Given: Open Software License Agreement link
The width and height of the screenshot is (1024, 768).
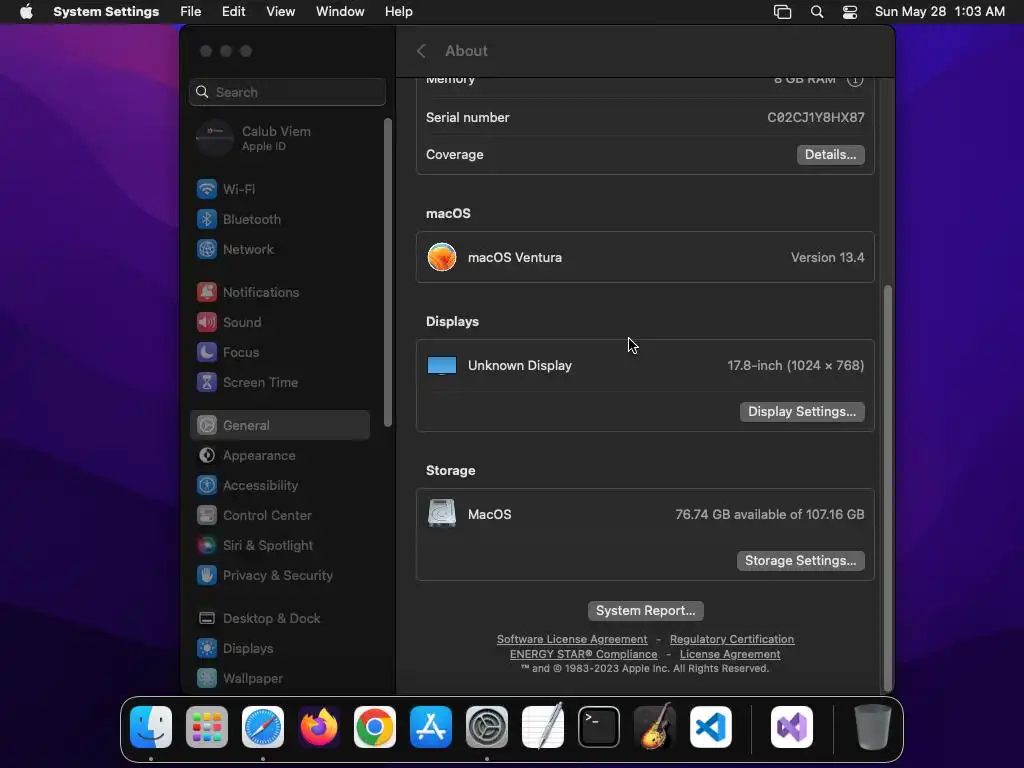Looking at the screenshot, I should pyautogui.click(x=572, y=639).
